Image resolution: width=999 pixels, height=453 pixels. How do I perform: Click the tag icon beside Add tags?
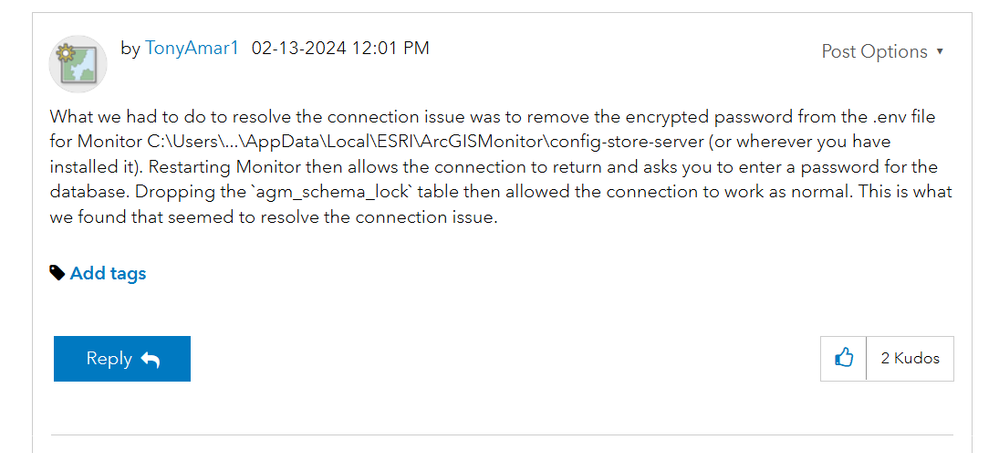(x=58, y=273)
